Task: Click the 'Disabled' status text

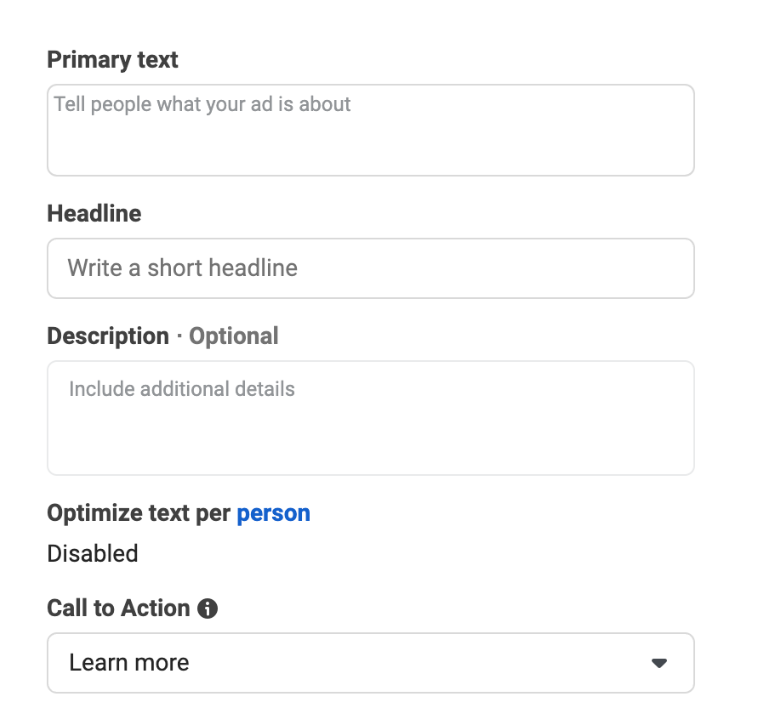Action: [x=93, y=554]
